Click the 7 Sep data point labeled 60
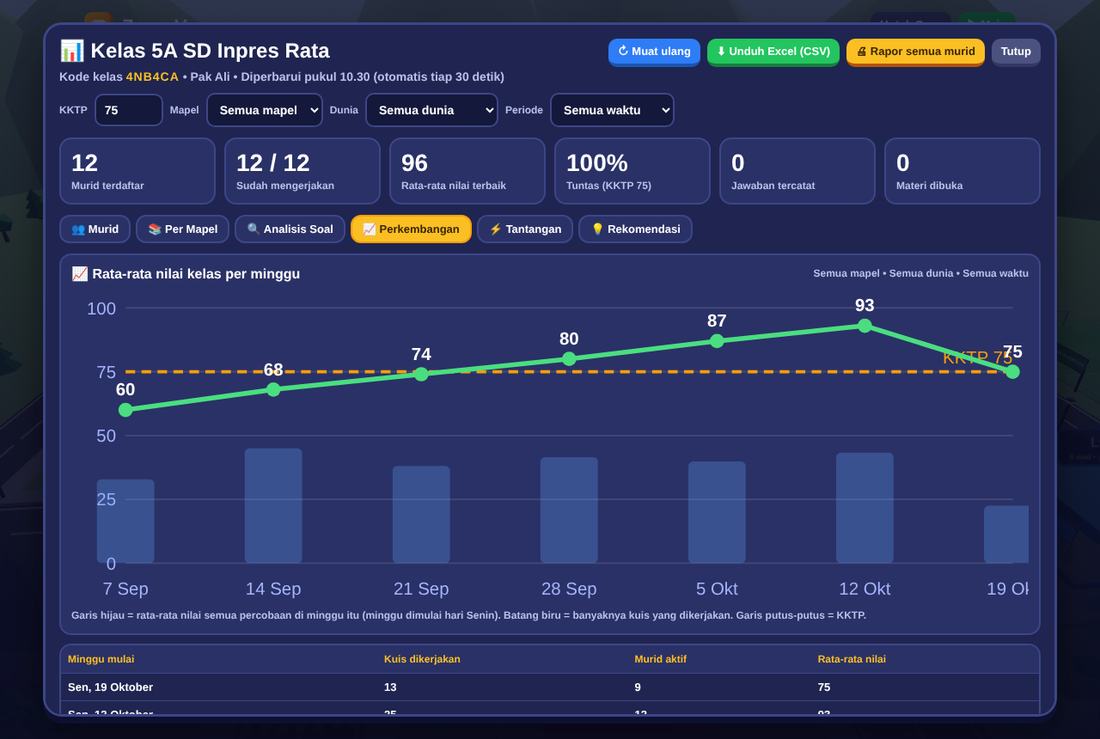The image size is (1100, 739). tap(126, 410)
